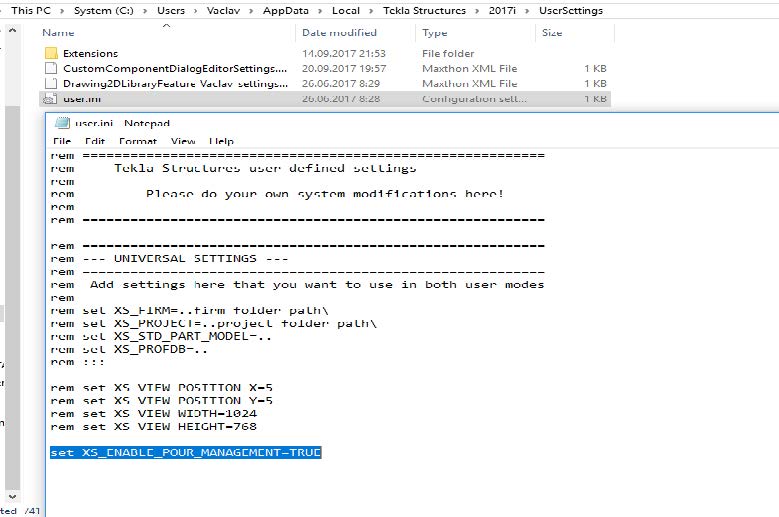The height and width of the screenshot is (517, 779).
Task: Sort files by Type column
Action: click(x=435, y=32)
